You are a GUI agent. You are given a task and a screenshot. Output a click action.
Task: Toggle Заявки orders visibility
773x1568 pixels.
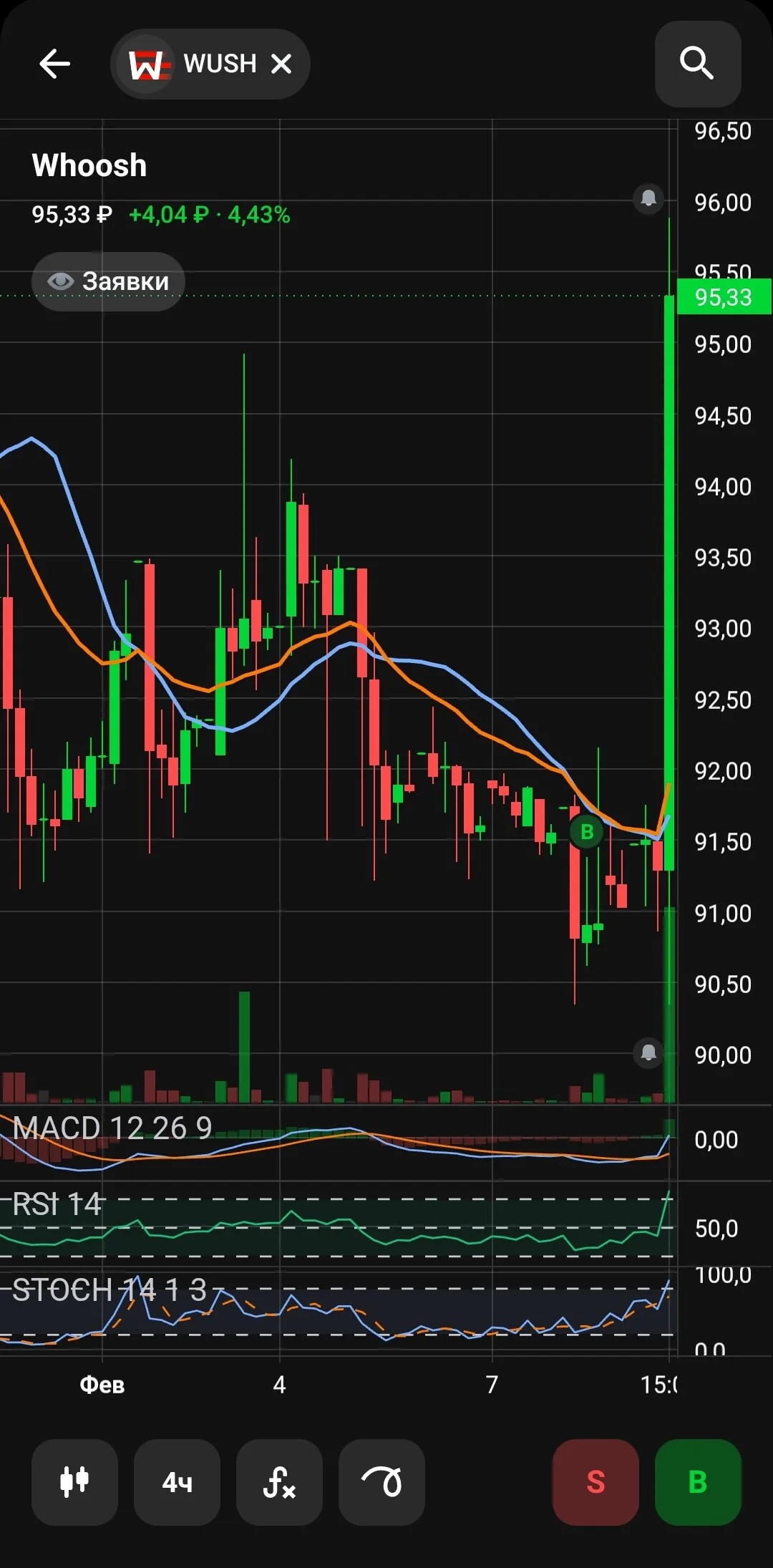(108, 281)
